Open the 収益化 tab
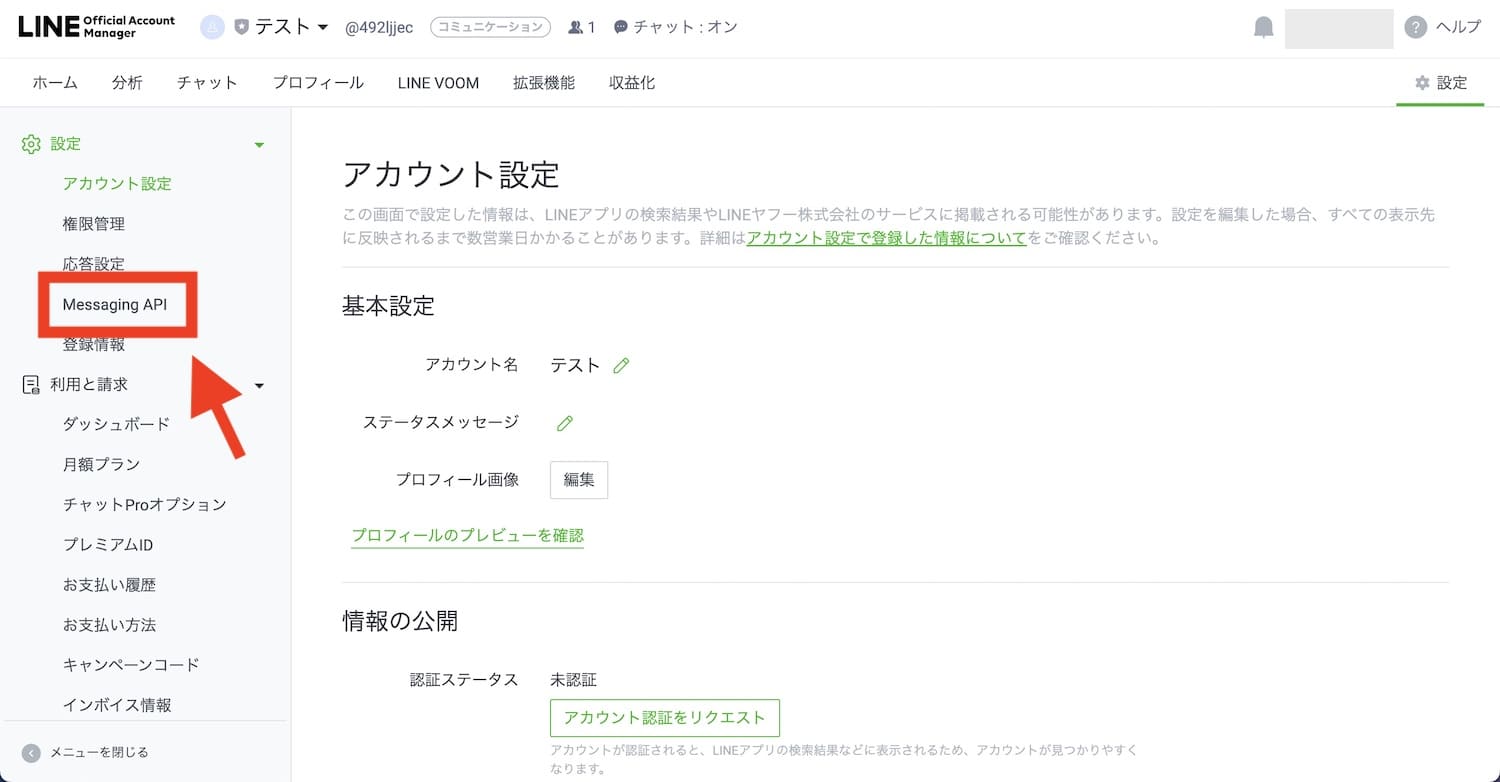This screenshot has width=1500, height=782. [632, 83]
